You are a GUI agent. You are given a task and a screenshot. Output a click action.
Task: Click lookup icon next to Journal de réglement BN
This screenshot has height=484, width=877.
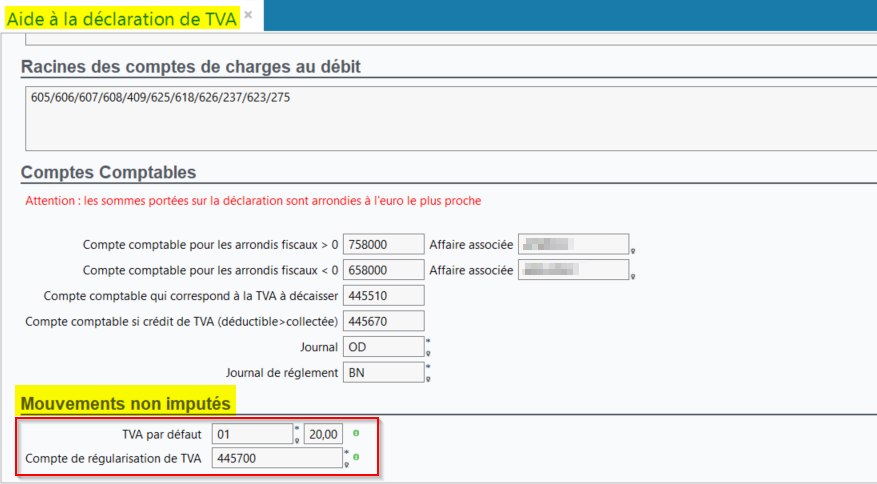[x=429, y=378]
